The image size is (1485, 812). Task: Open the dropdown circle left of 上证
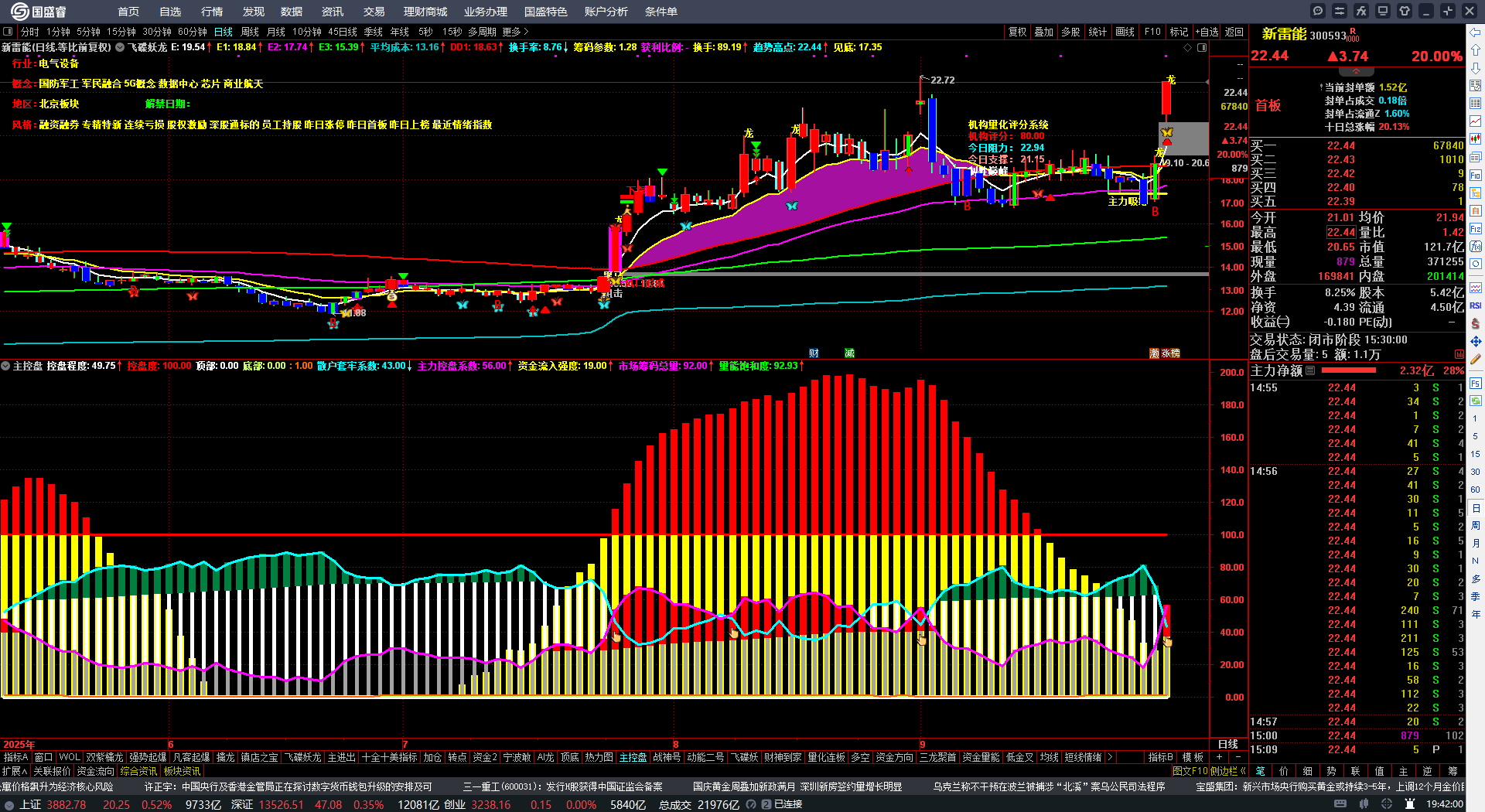click(9, 804)
